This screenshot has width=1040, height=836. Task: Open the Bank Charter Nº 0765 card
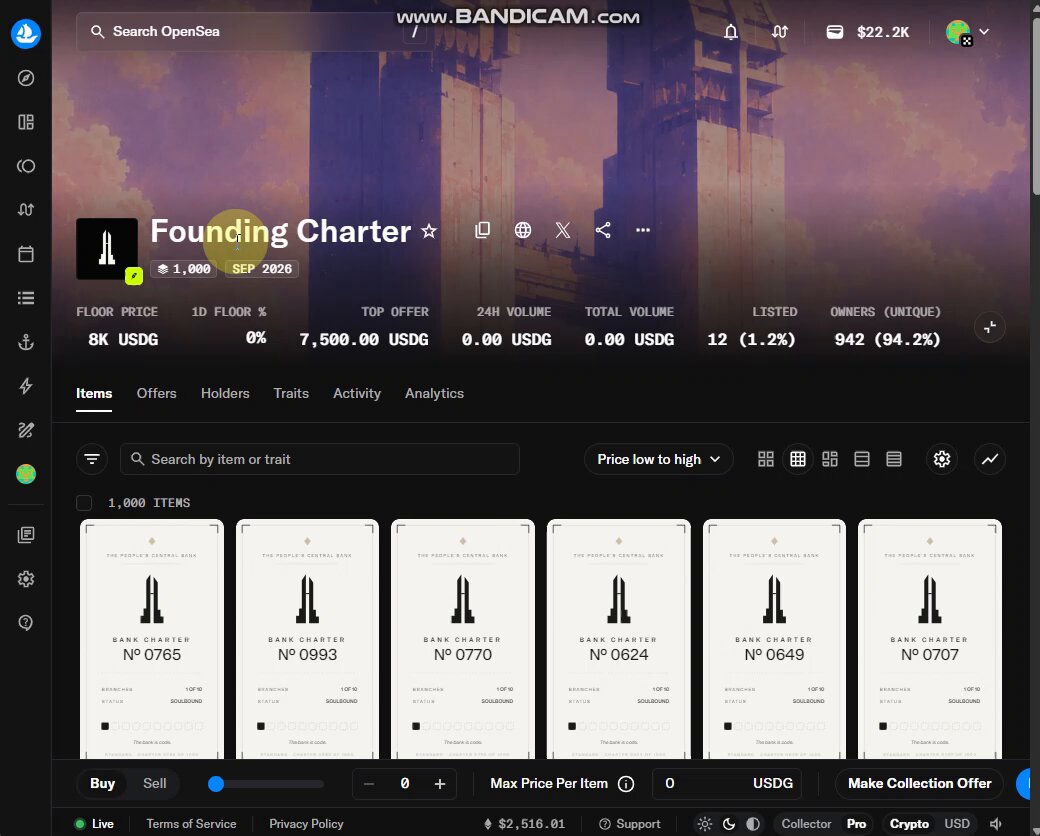[152, 639]
